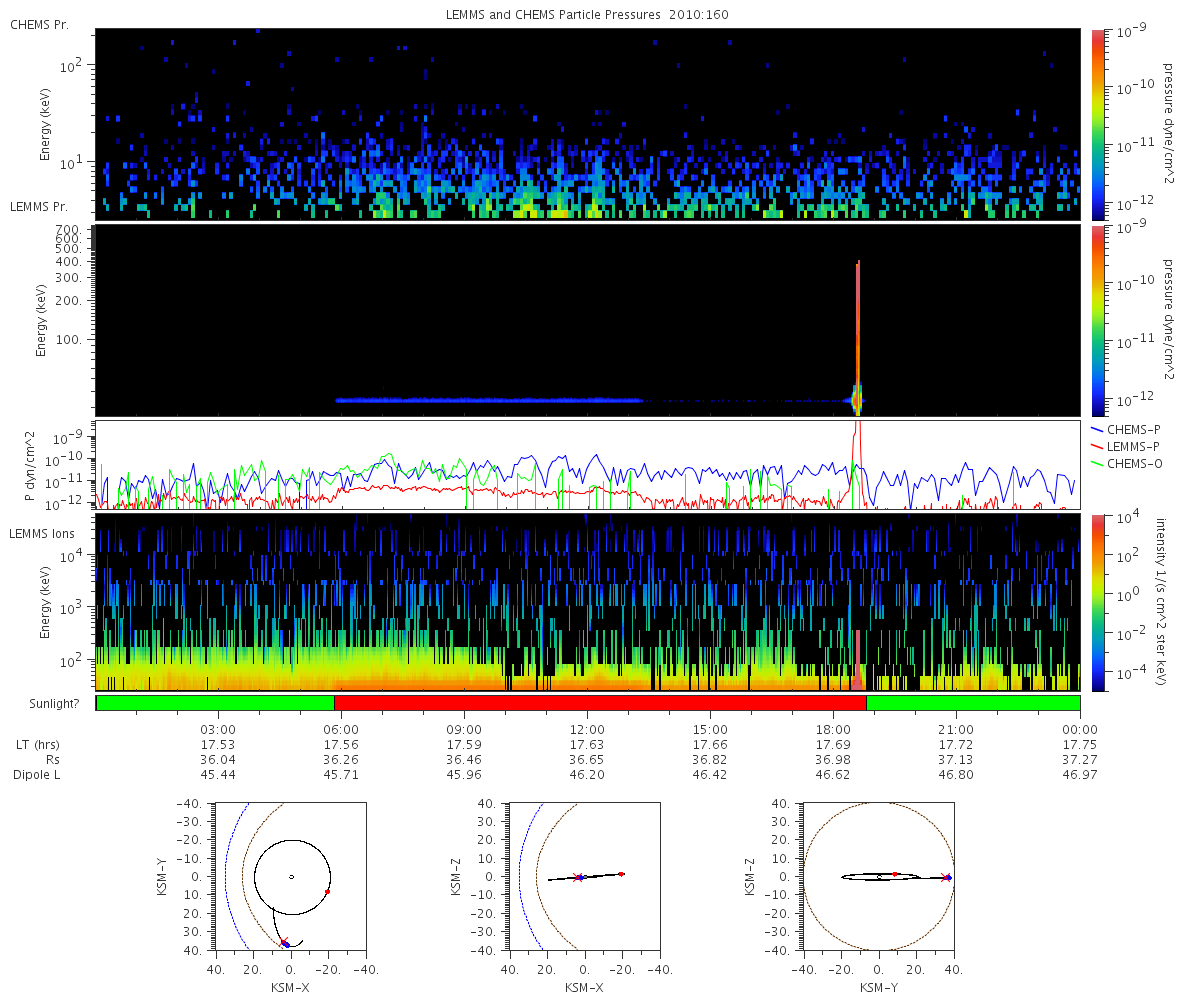Viewport: 1200px width, 1000px height.
Task: Click the KSM-X vs KSM-Y orbit thumbnail
Action: click(x=291, y=876)
